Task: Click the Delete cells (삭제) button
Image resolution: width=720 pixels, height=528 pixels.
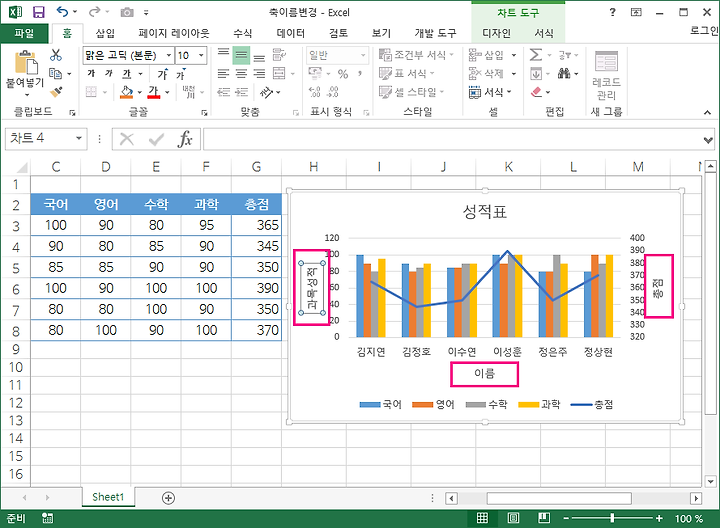Action: (x=492, y=73)
